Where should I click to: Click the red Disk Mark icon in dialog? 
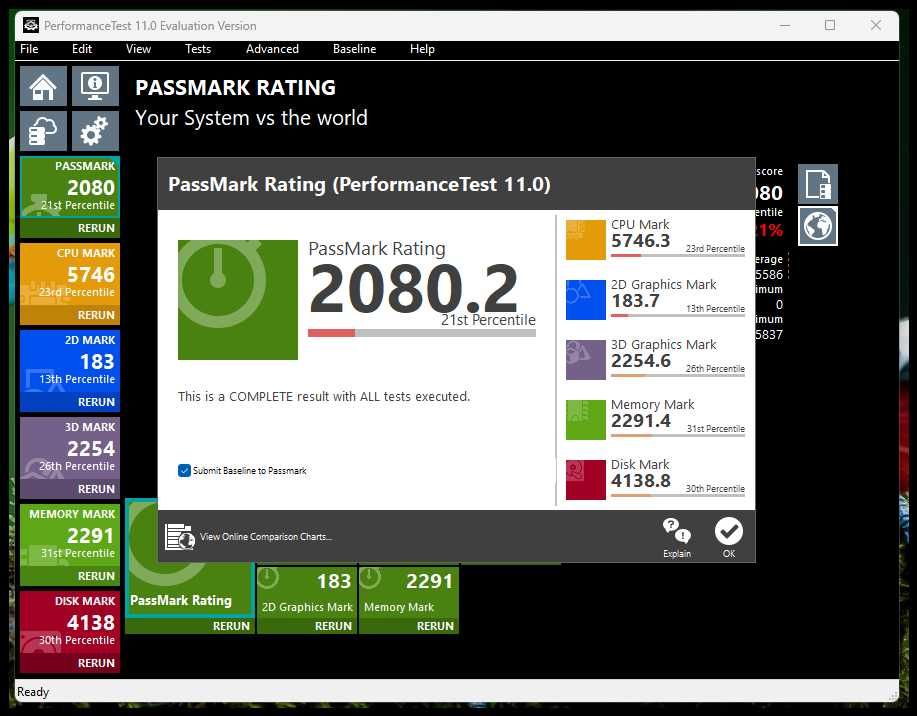point(585,480)
